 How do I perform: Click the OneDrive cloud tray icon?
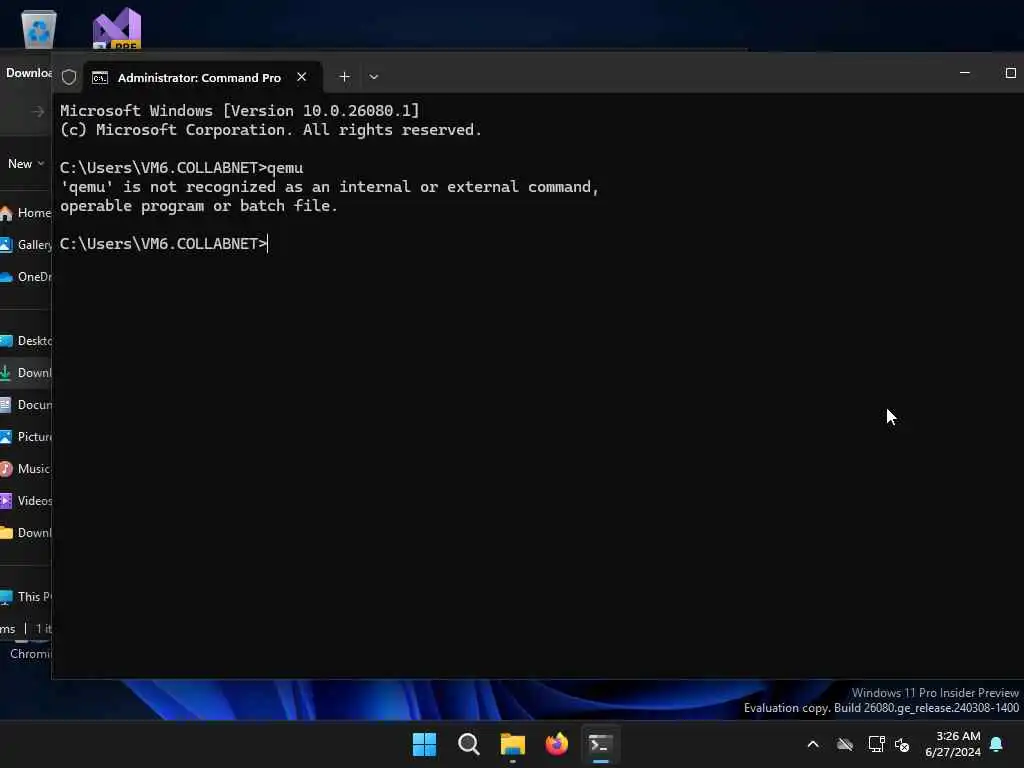point(844,744)
